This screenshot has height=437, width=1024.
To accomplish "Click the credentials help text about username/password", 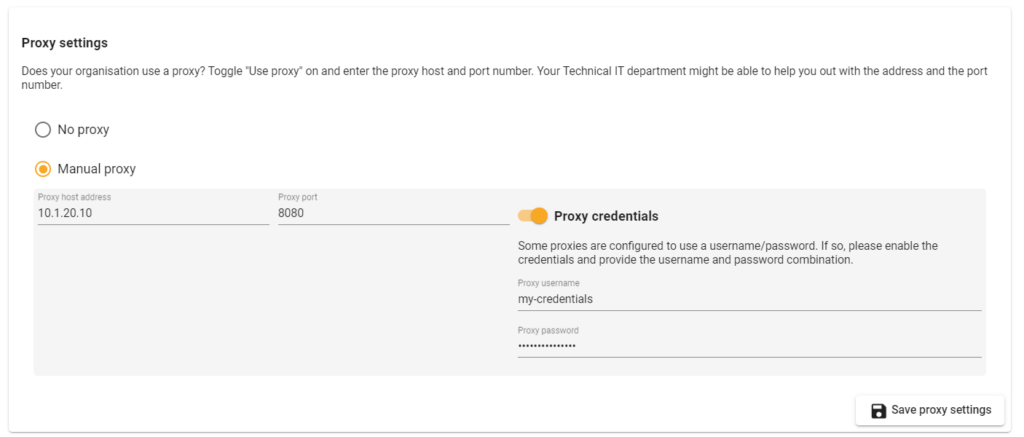I will click(x=727, y=252).
